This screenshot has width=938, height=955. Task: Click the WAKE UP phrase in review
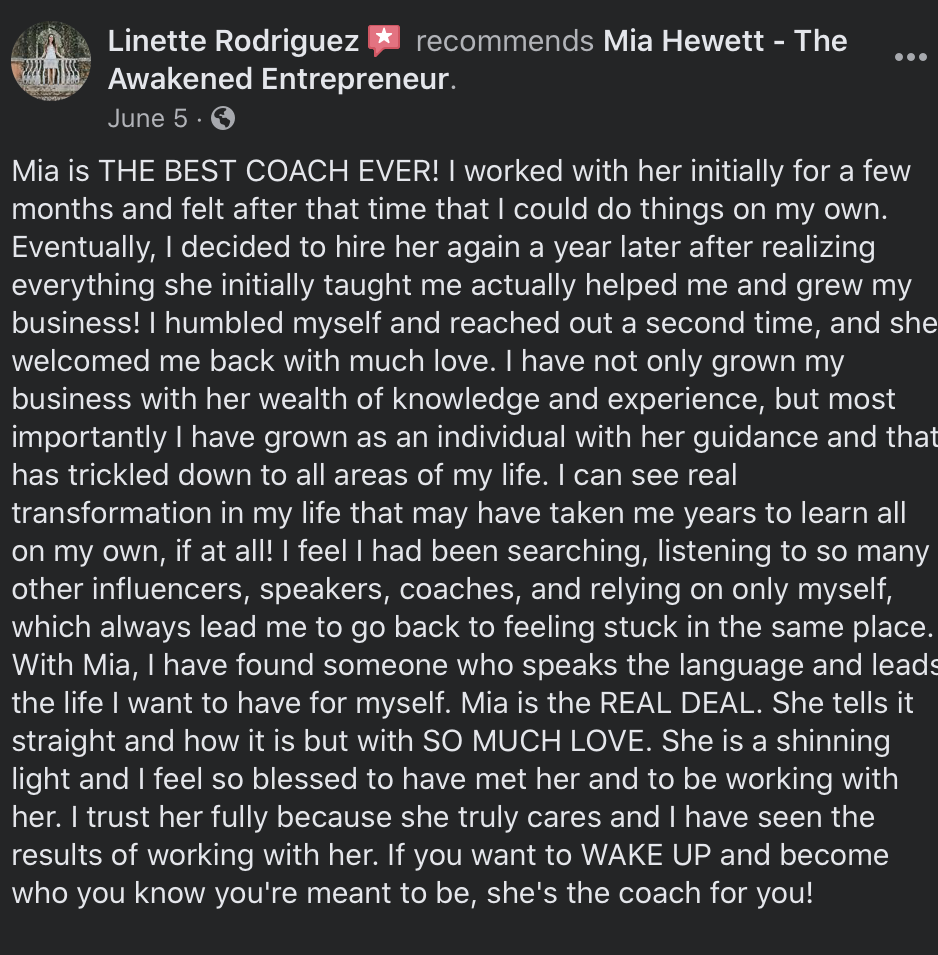pos(646,855)
